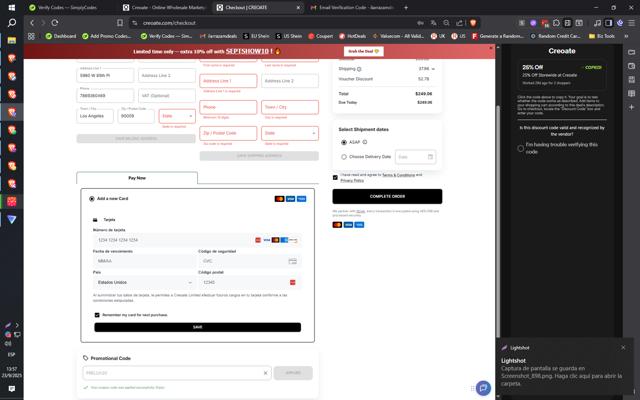640x400 pixels.
Task: Toggle the Terms & Conditions checkbox
Action: tap(335, 178)
